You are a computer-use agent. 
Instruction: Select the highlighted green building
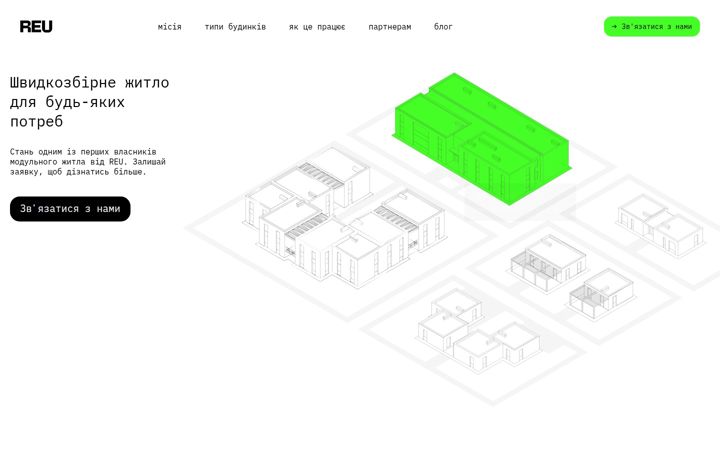coord(482,138)
